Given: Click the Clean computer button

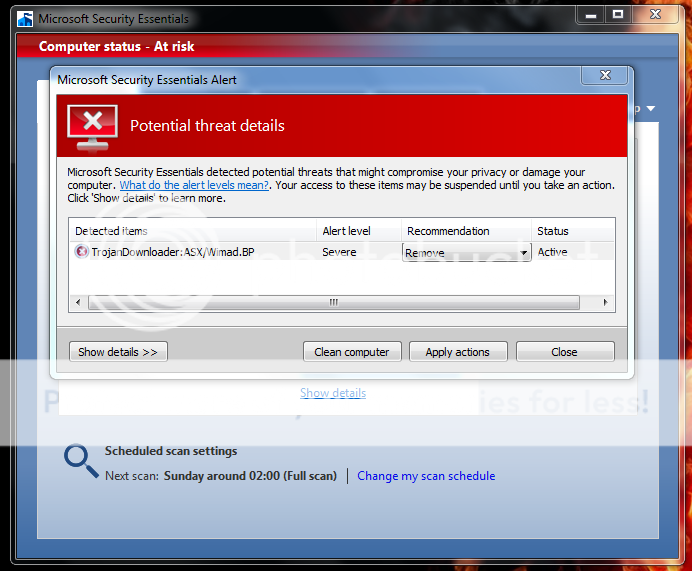Looking at the screenshot, I should pyautogui.click(x=352, y=352).
